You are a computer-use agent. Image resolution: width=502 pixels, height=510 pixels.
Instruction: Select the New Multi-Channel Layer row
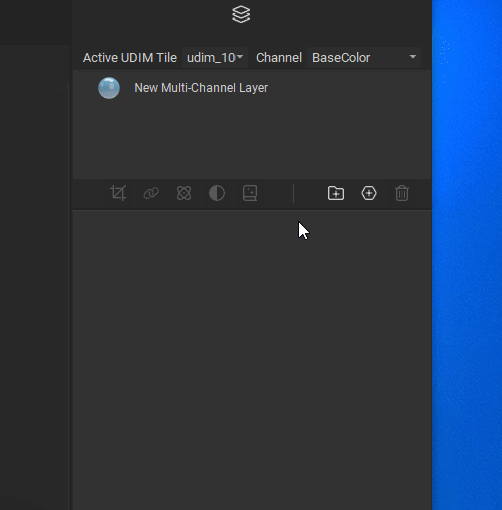click(x=252, y=88)
